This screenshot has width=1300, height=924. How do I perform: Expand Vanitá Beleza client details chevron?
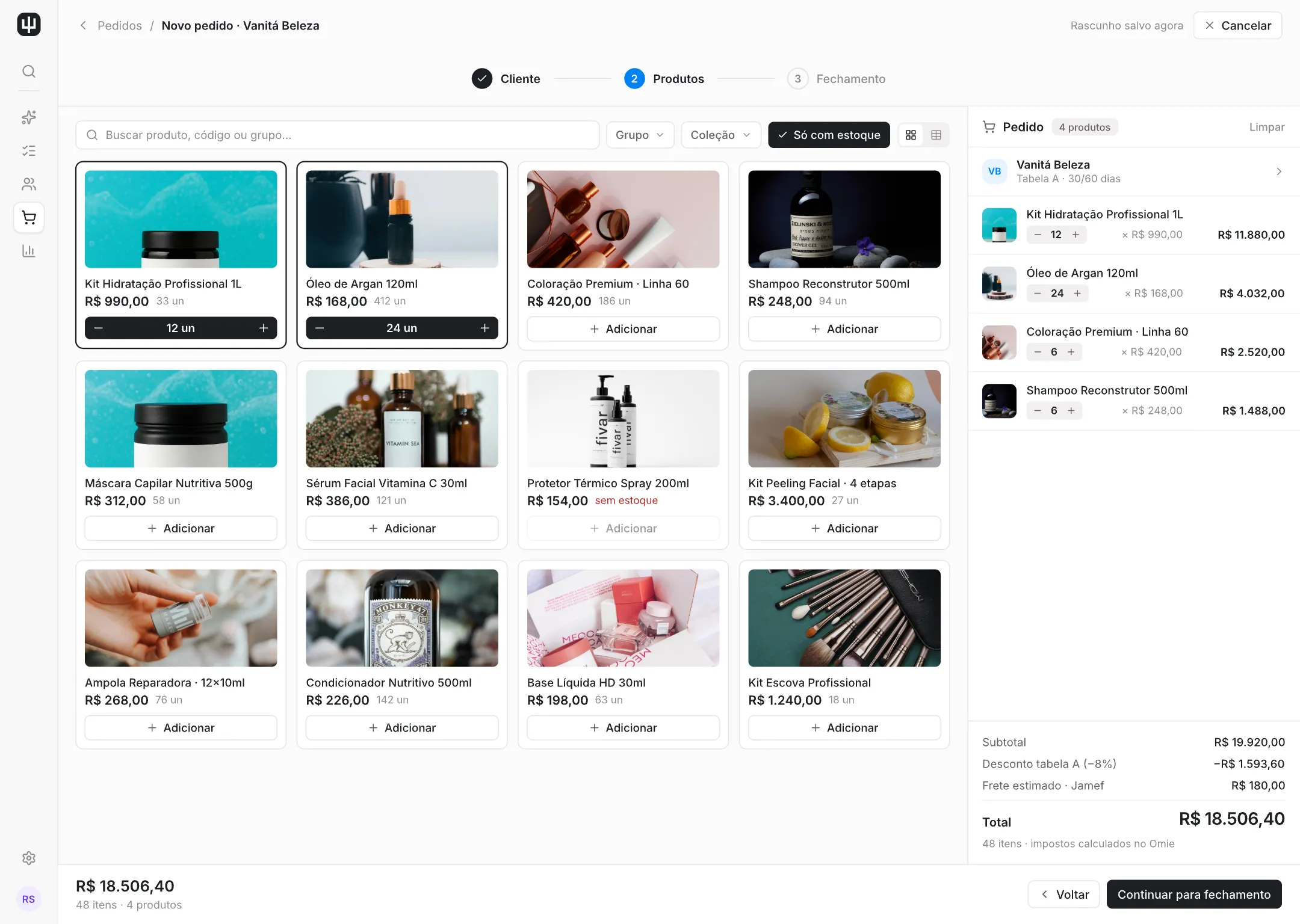coord(1278,171)
